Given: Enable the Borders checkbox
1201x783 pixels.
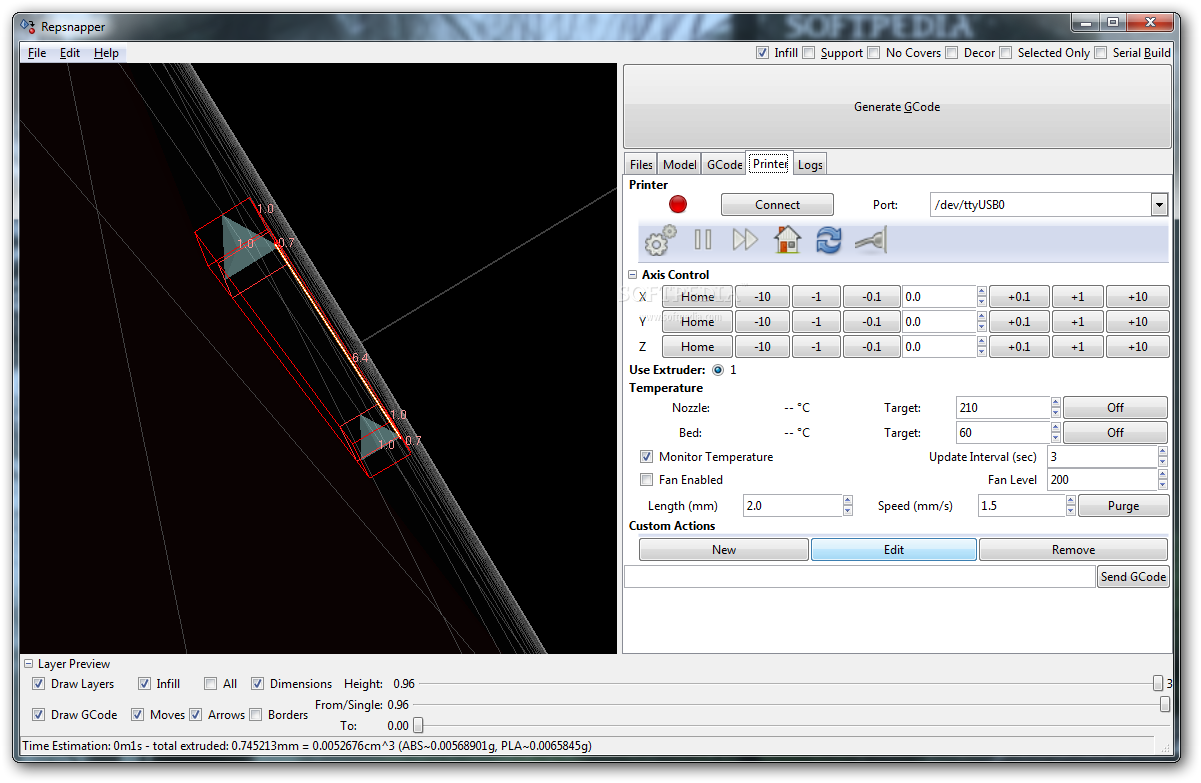Looking at the screenshot, I should [255, 714].
